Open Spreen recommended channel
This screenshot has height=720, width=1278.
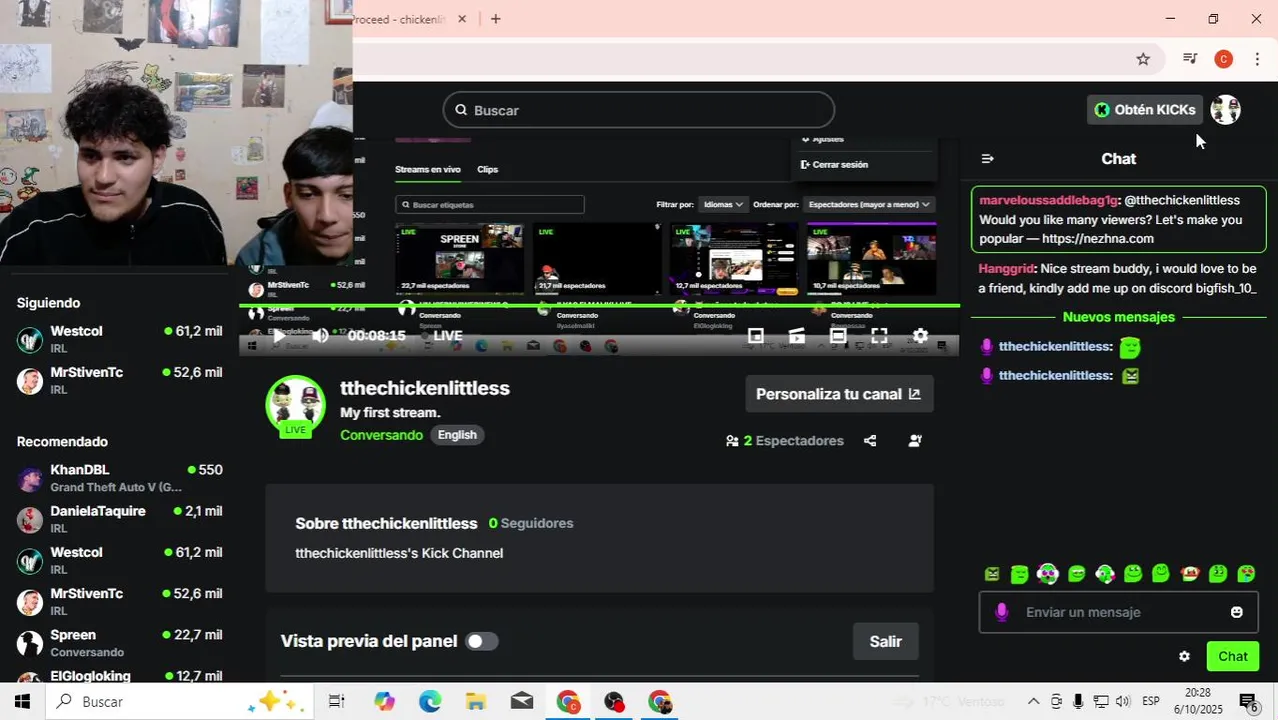point(119,644)
